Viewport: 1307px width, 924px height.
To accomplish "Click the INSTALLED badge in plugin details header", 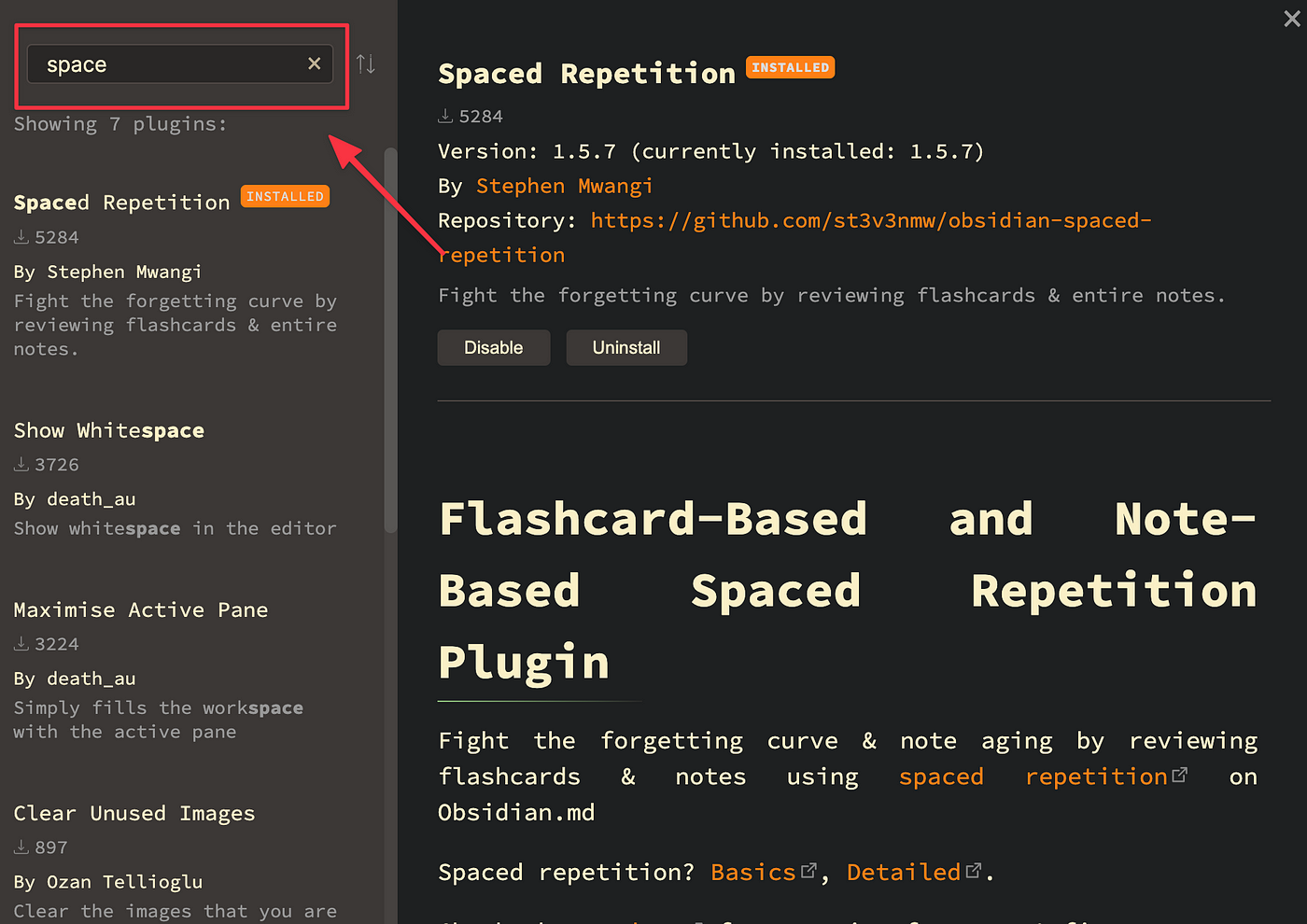I will tap(790, 67).
